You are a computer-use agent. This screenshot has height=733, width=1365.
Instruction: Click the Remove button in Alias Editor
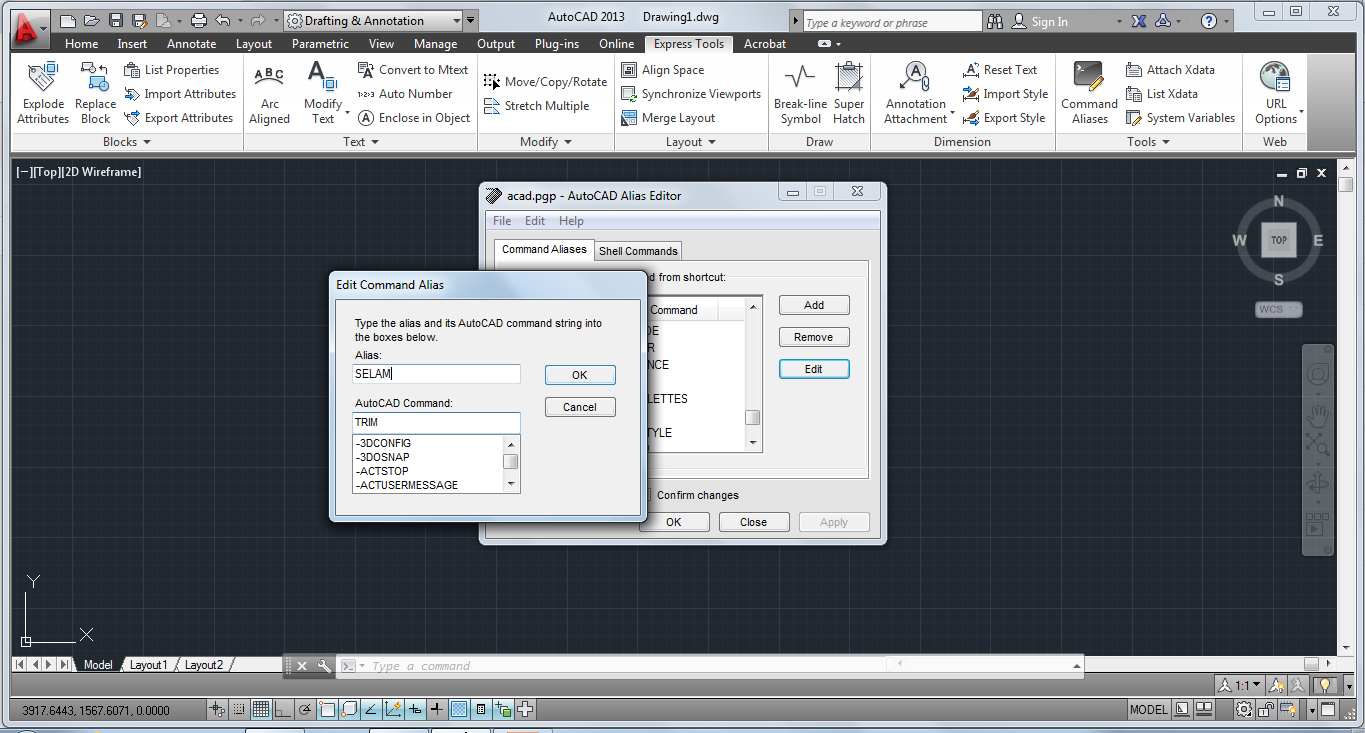814,337
